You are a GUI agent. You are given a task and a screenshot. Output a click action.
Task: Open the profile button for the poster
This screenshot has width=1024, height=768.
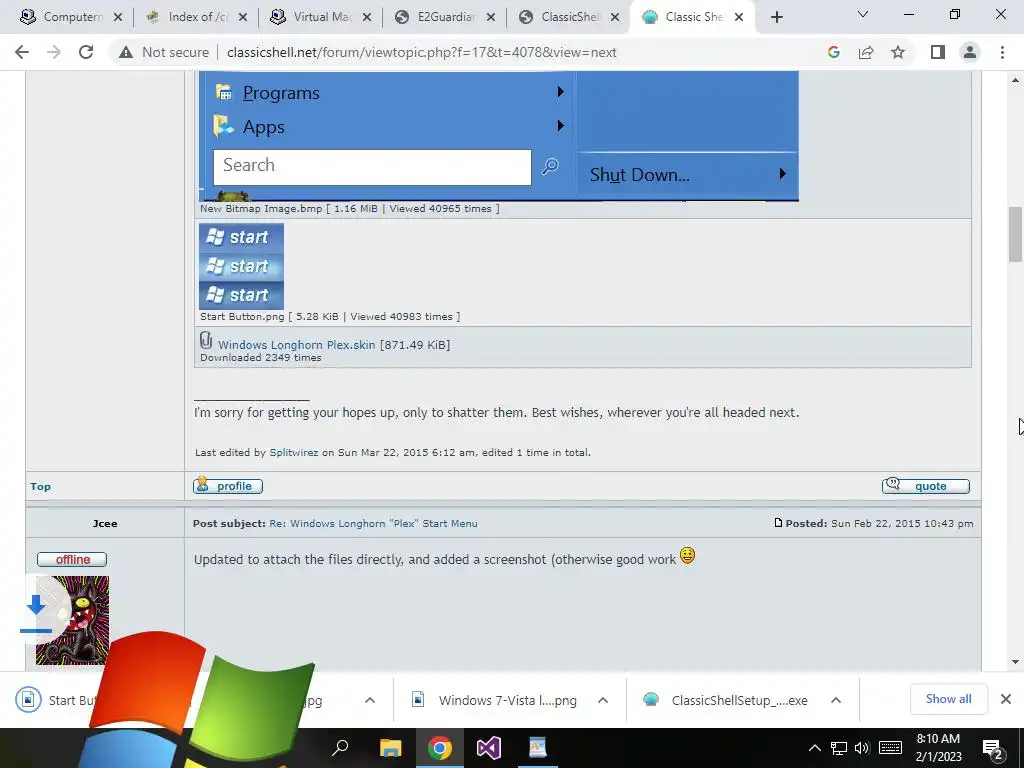(228, 486)
